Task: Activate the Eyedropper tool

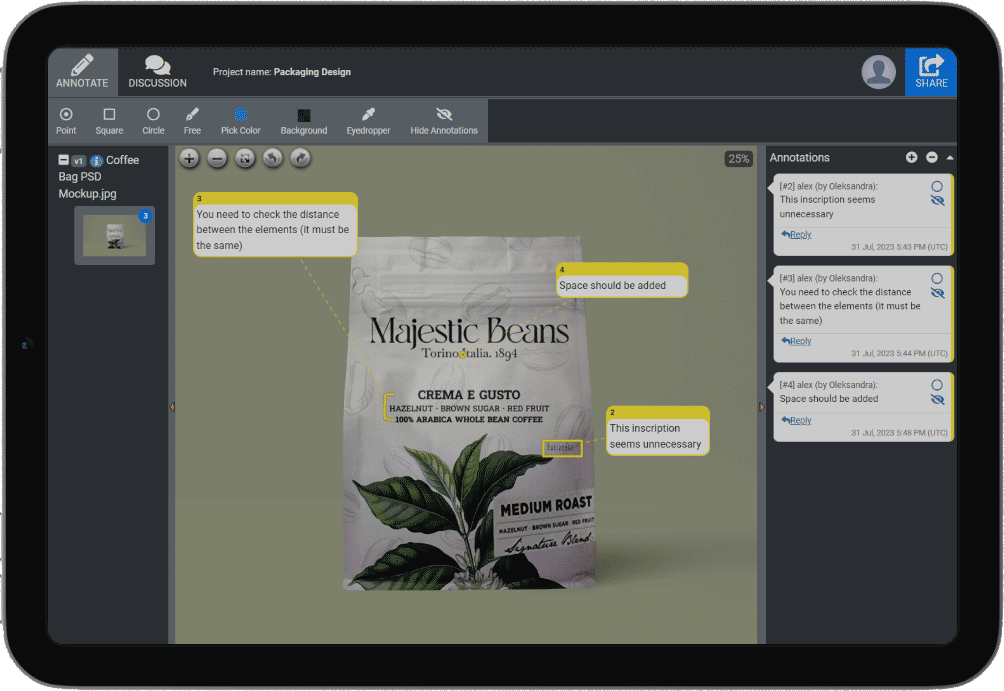Action: [368, 120]
